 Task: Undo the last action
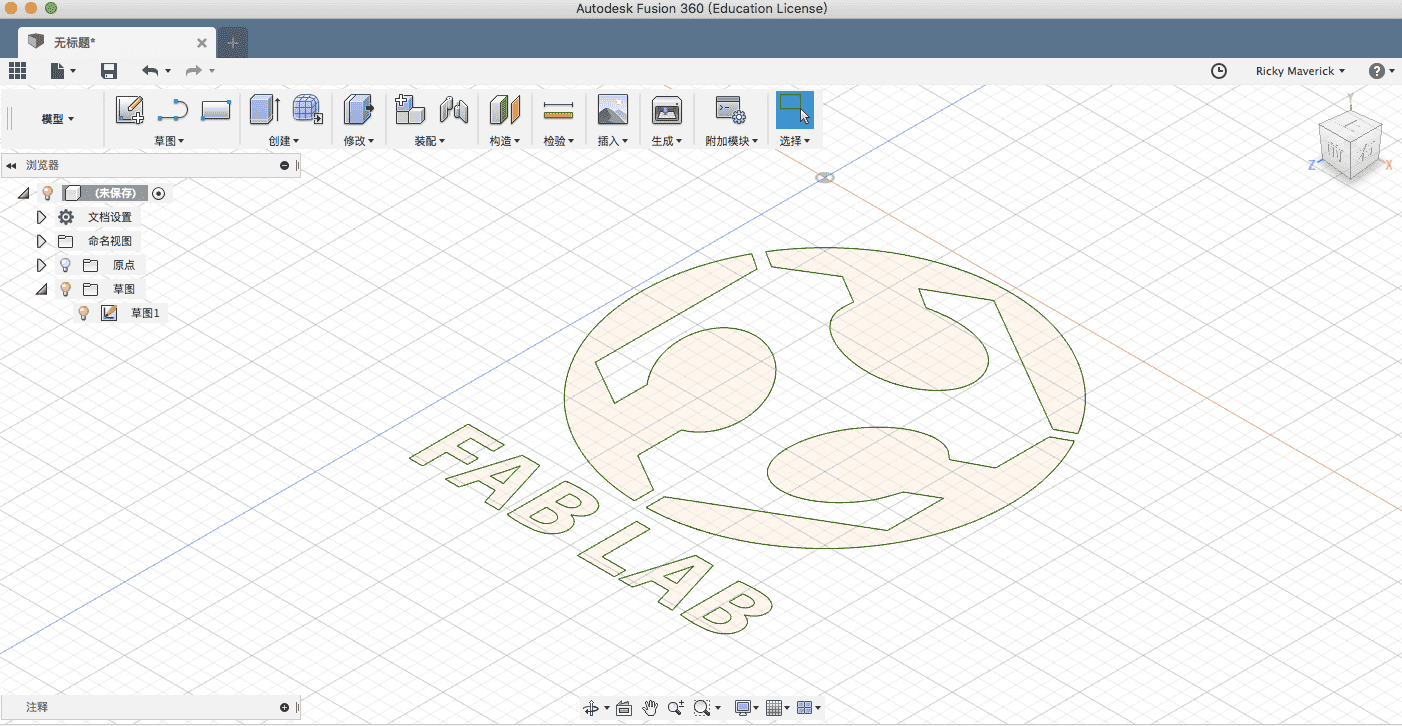150,70
